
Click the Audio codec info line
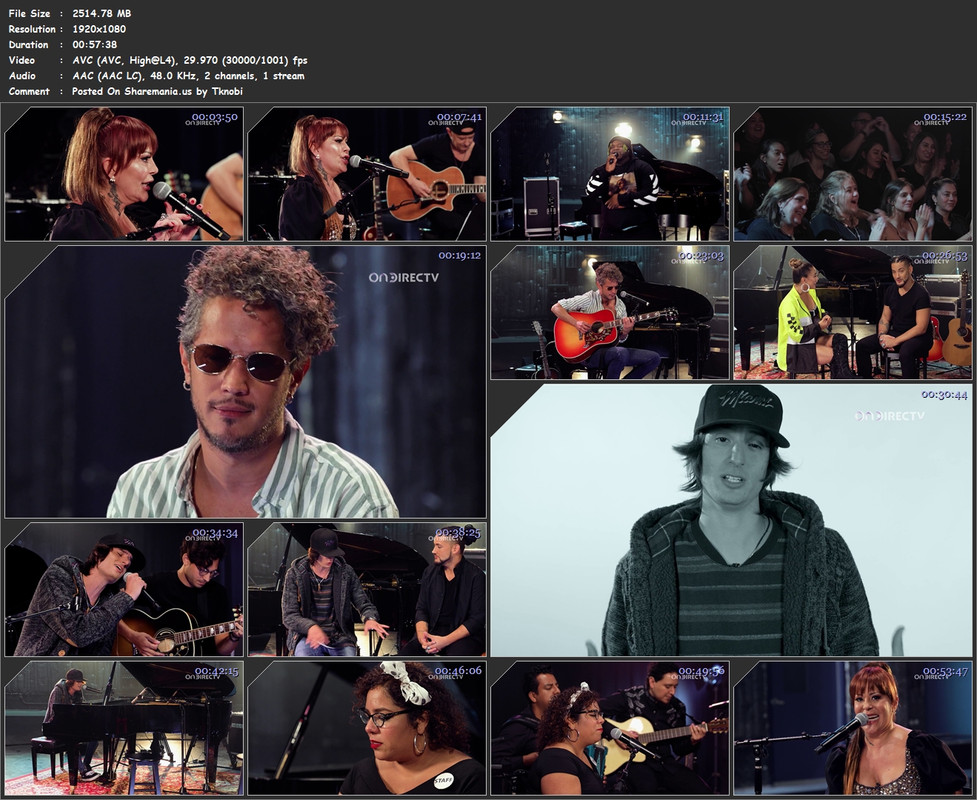click(x=188, y=76)
